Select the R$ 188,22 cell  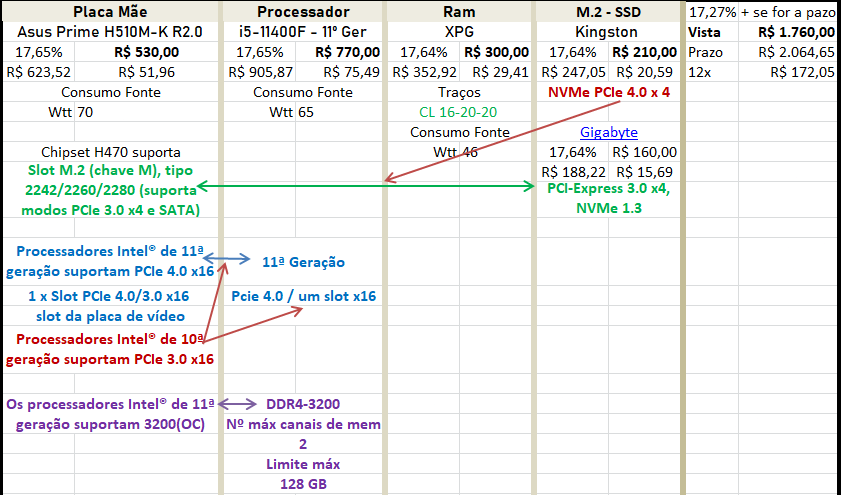pos(573,172)
